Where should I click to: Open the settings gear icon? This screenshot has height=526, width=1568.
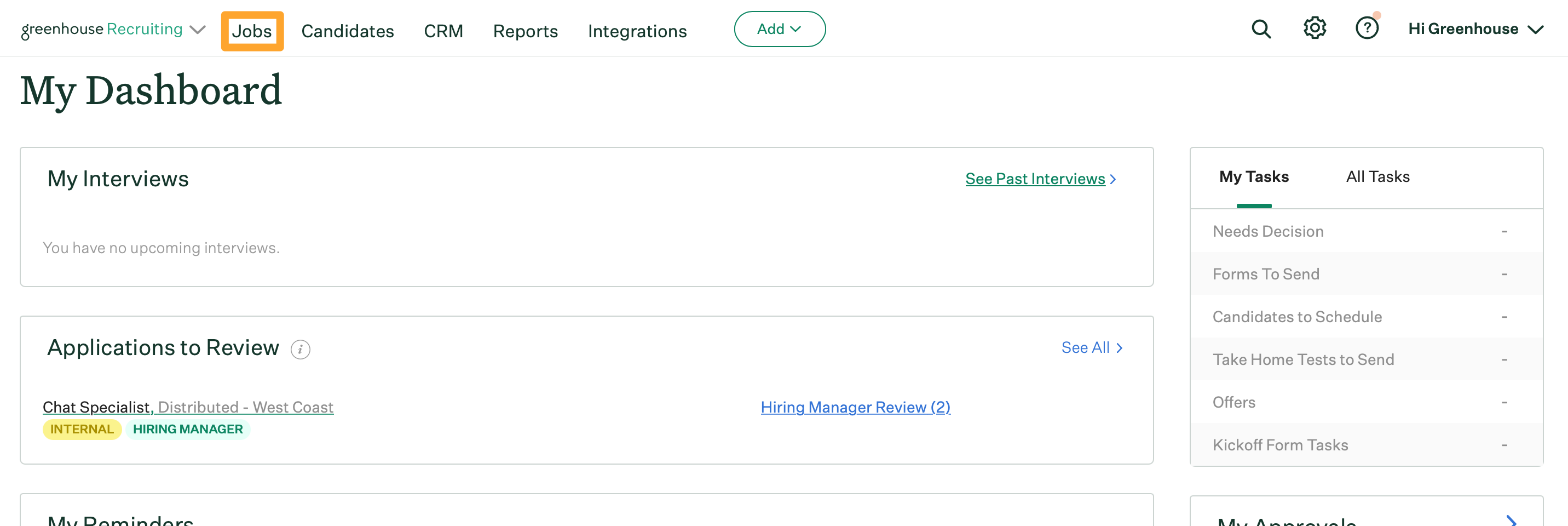1314,28
